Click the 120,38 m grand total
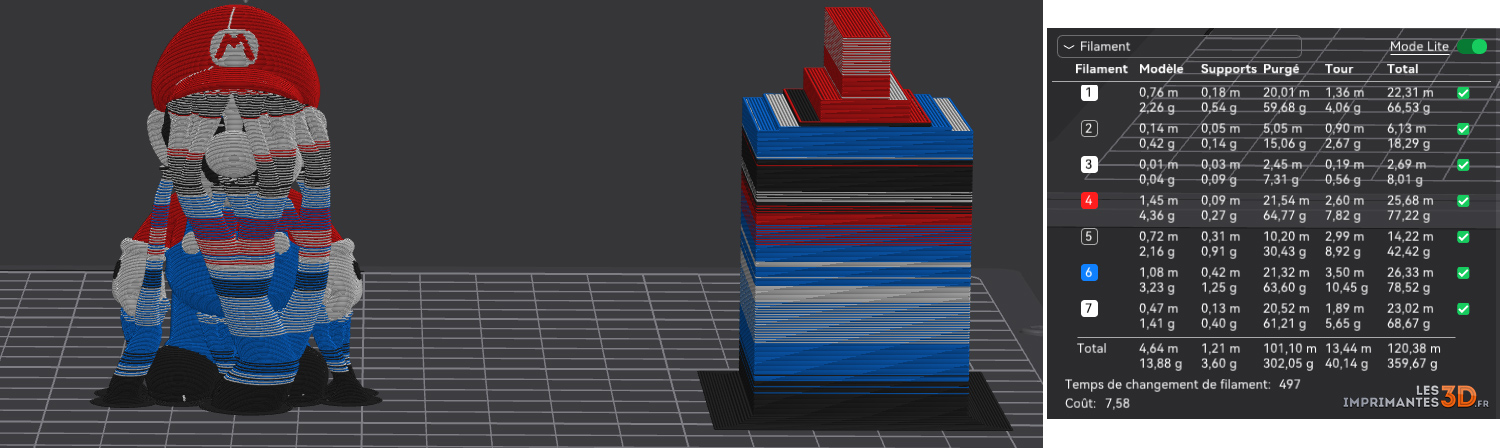Viewport: 1500px width, 448px height. [1414, 348]
